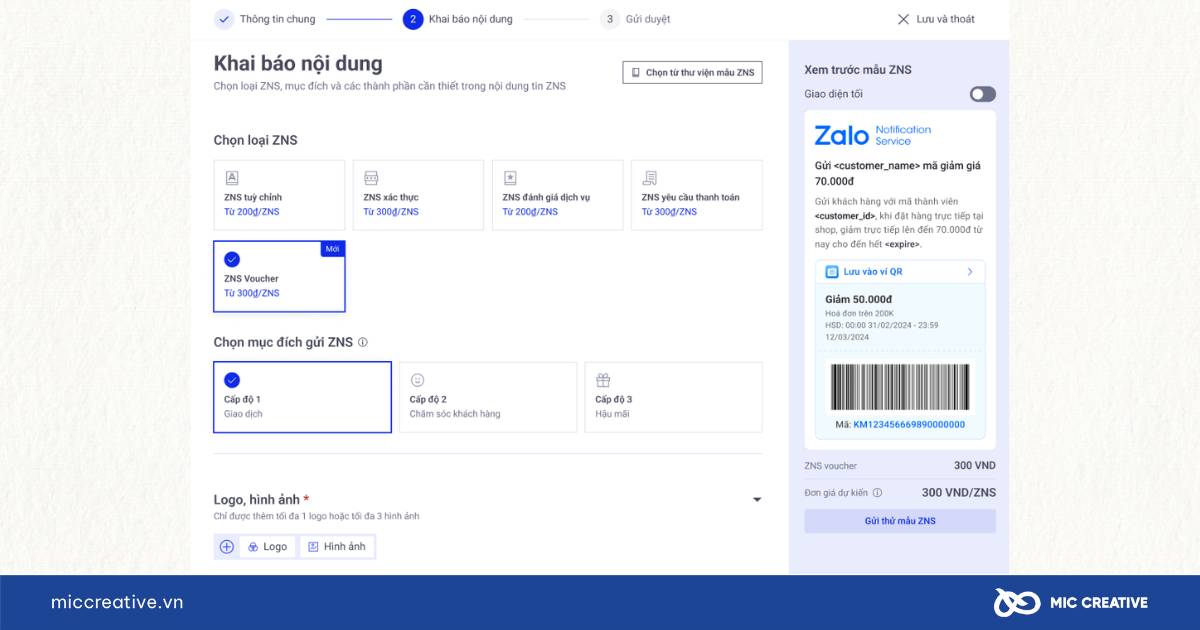Open the Lưu vào ví QR chevron
Screen dimensions: 1200x630
click(970, 271)
